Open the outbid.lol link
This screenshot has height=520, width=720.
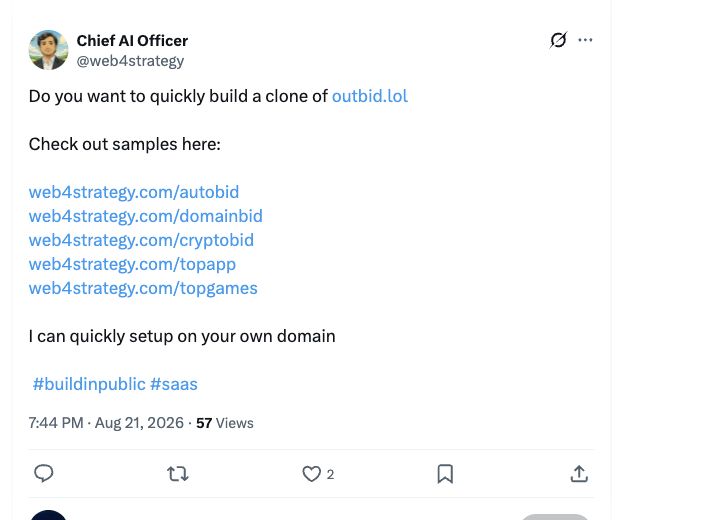370,96
